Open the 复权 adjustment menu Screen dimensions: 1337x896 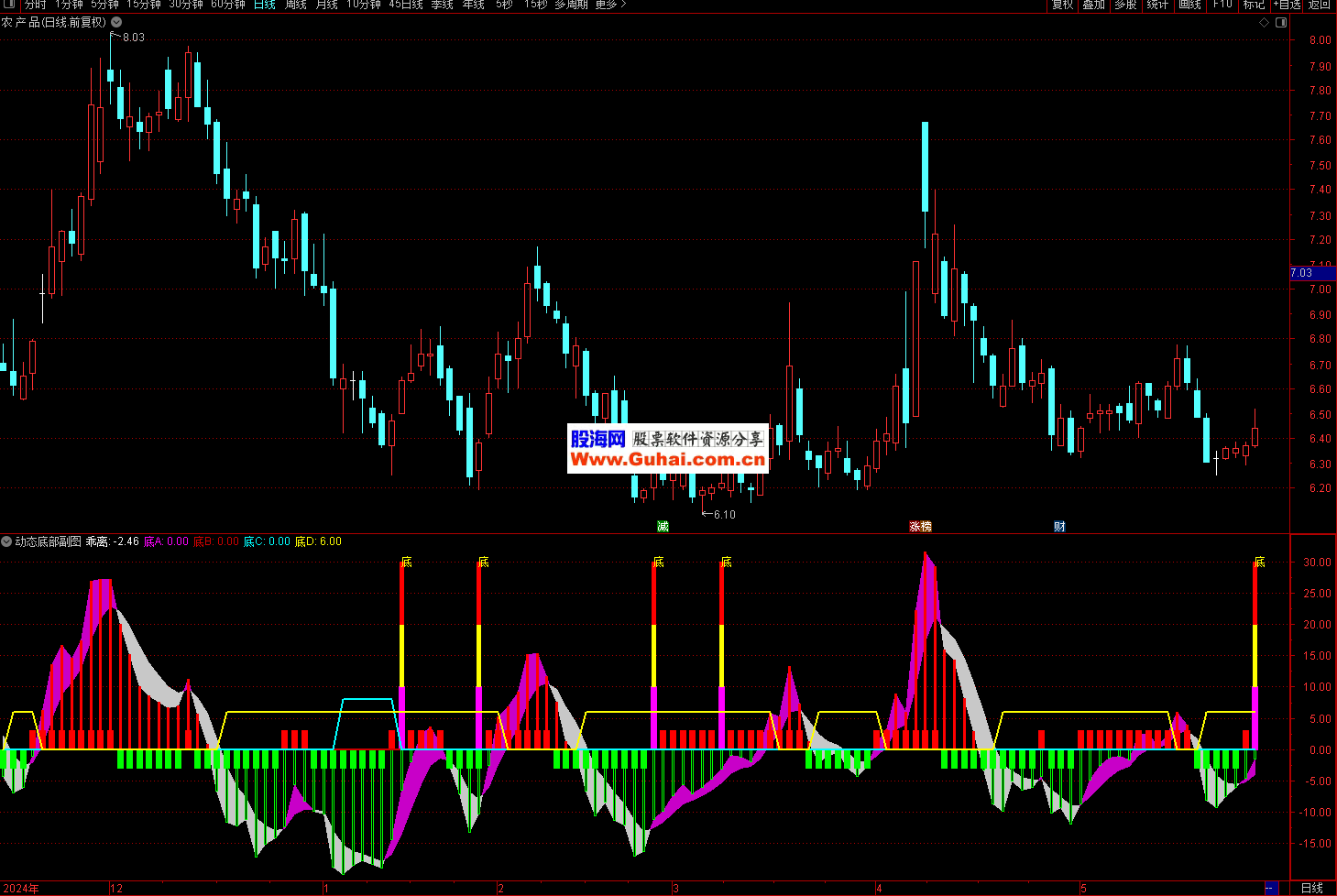point(1062,5)
